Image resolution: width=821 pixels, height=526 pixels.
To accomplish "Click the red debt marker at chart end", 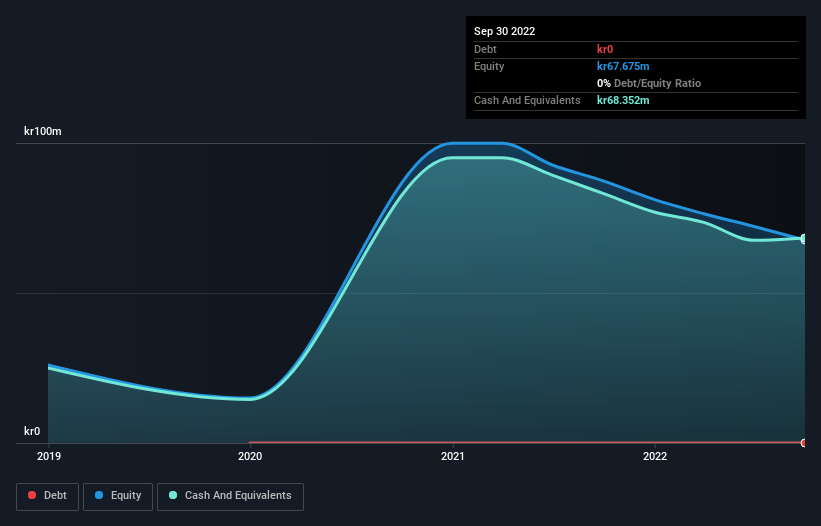I will point(804,443).
